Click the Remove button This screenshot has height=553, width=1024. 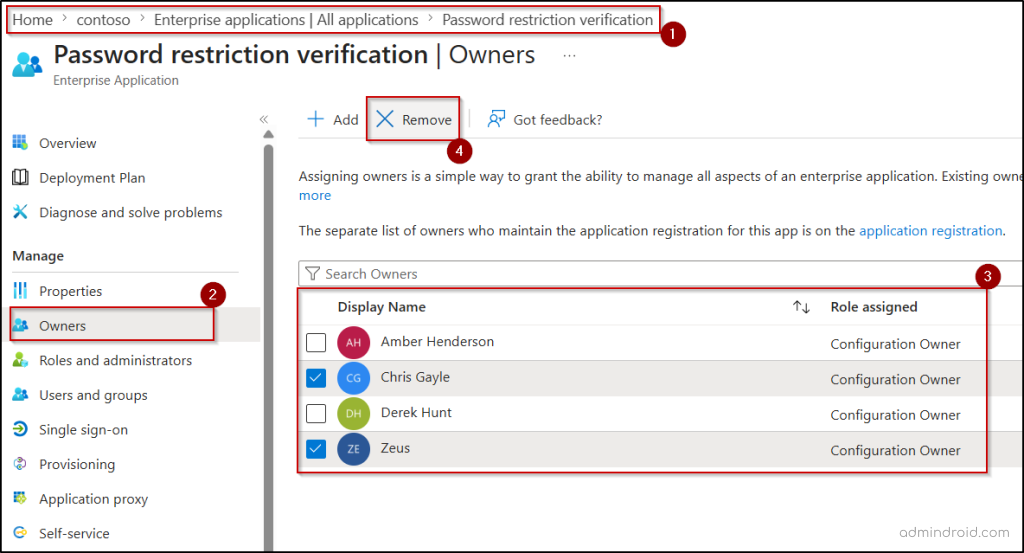click(x=413, y=119)
